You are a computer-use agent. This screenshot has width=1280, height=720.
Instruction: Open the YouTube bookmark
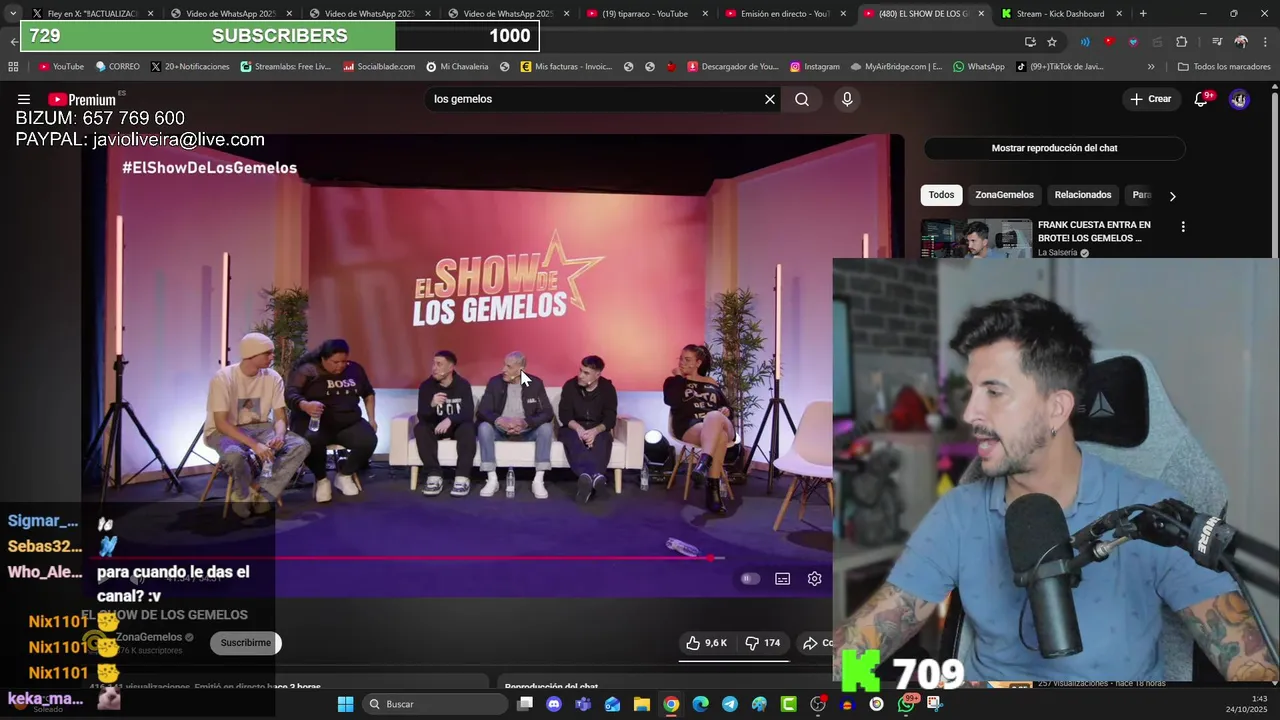click(x=61, y=67)
